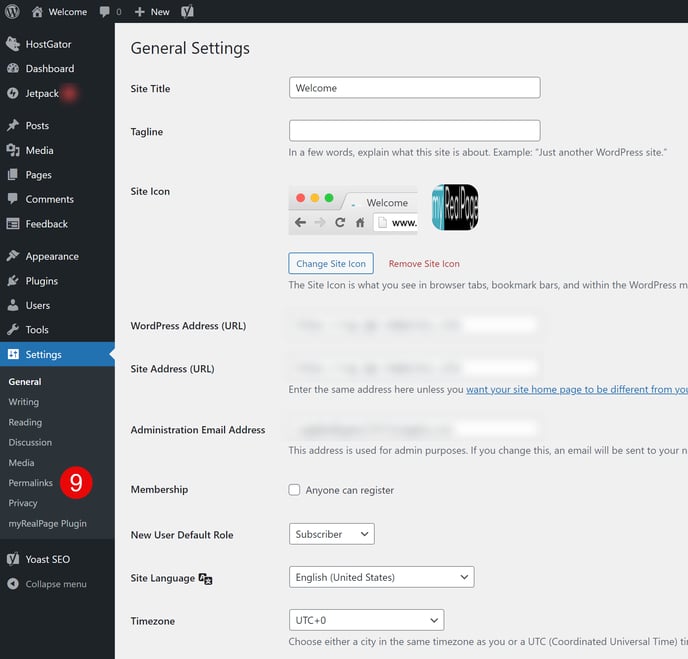
Task: Open the Media settings submenu item
Action: pos(22,462)
